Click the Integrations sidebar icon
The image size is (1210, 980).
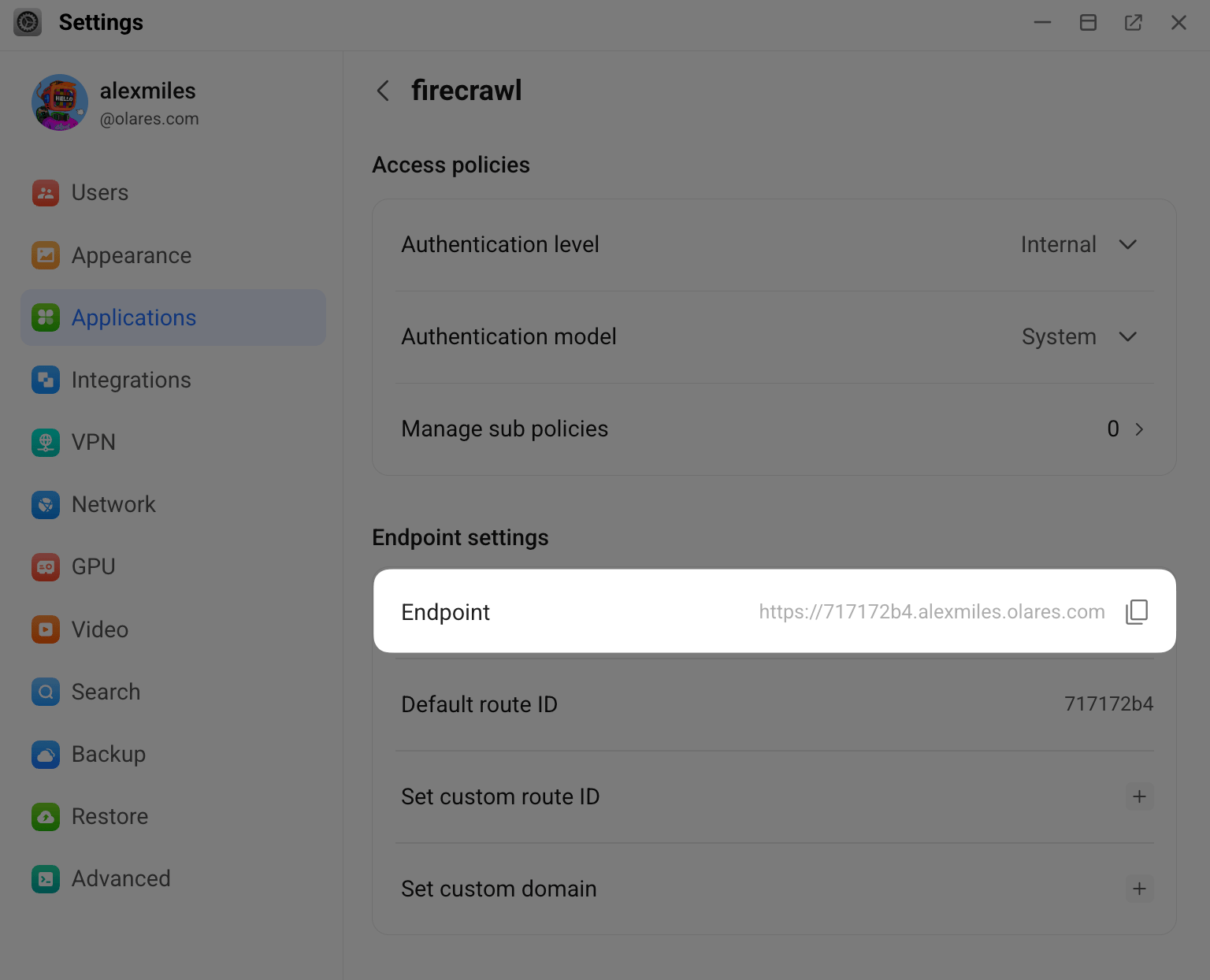click(x=46, y=380)
